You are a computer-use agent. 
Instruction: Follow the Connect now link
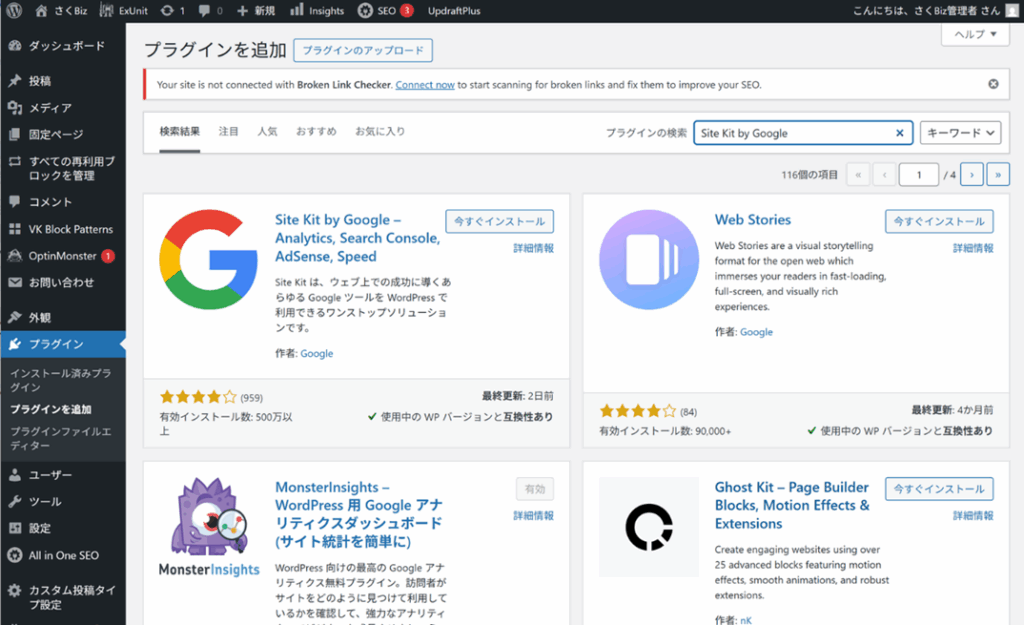click(424, 85)
